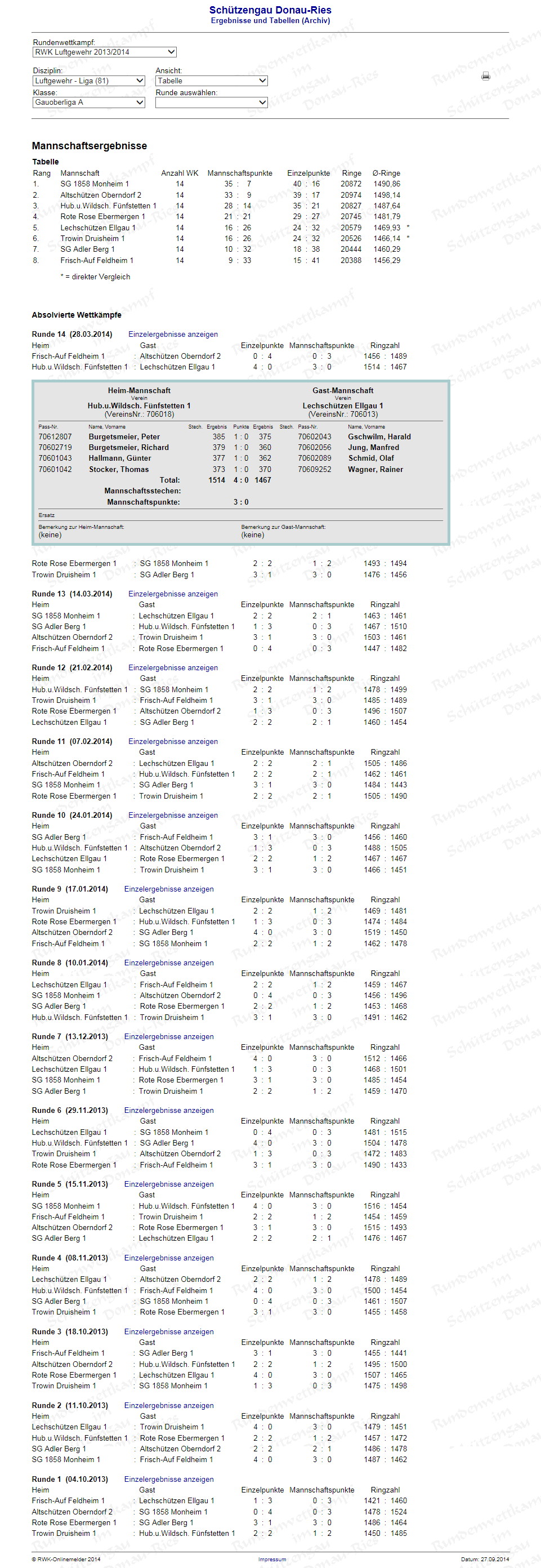Screen dimensions: 541x1568
Task: Show Einzelergebnisse for Runde 13
Action: tap(173, 594)
